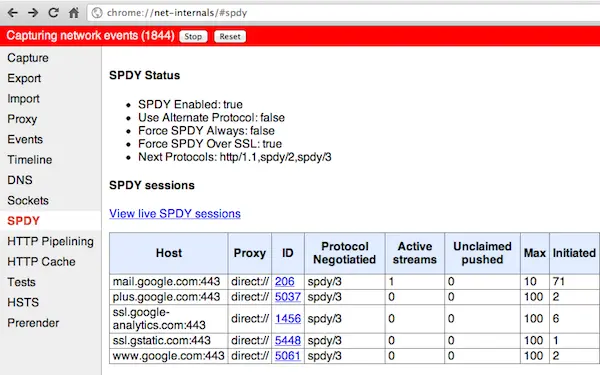Reset the captured network events
This screenshot has height=375, width=600.
(230, 36)
